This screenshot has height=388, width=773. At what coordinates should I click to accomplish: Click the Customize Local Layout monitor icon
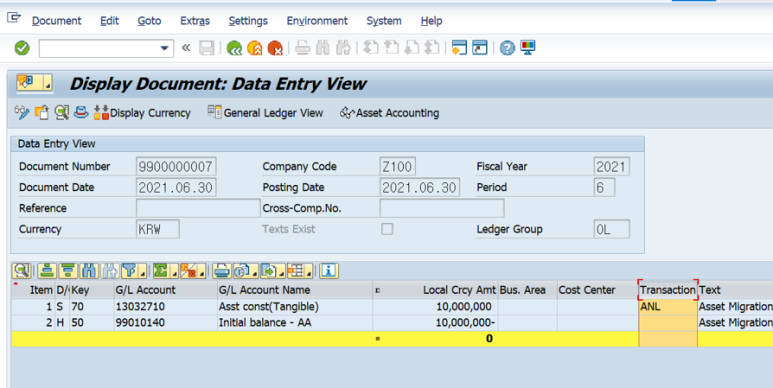coord(527,48)
